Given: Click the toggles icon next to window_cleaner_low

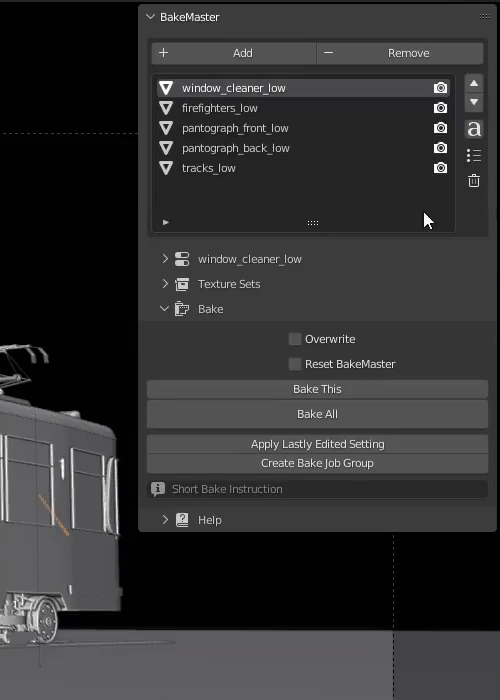Looking at the screenshot, I should click(182, 259).
